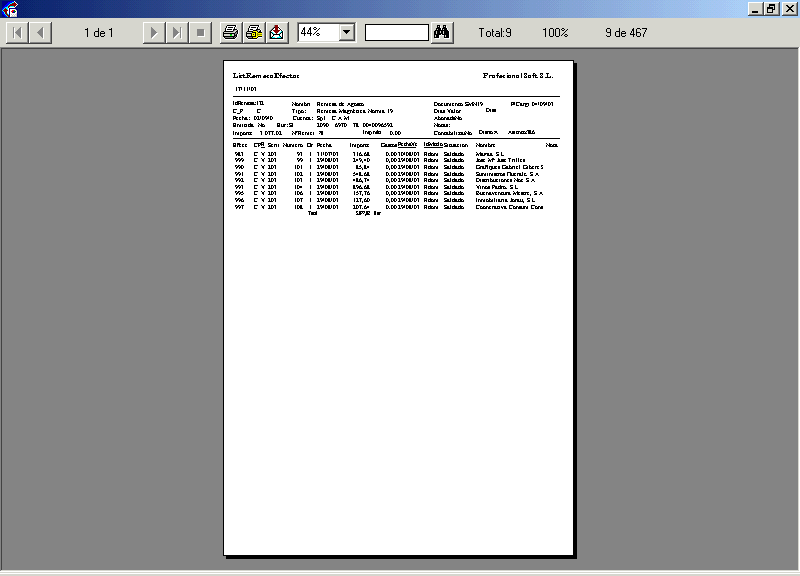This screenshot has width=800, height=576.
Task: Click inside the 44% zoom value box
Action: pyautogui.click(x=317, y=33)
